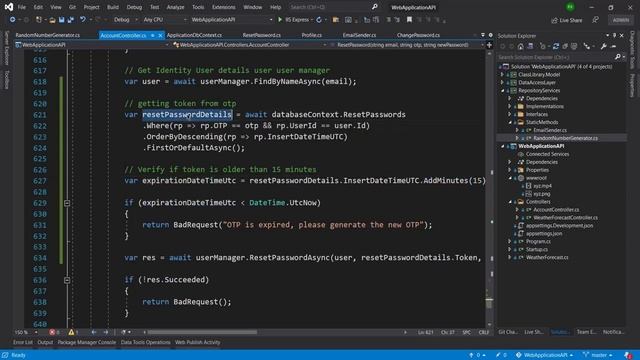Screen dimensions: 640x360
Task: Click the Collapse All icon in Solution Explorer
Action: point(565,47)
